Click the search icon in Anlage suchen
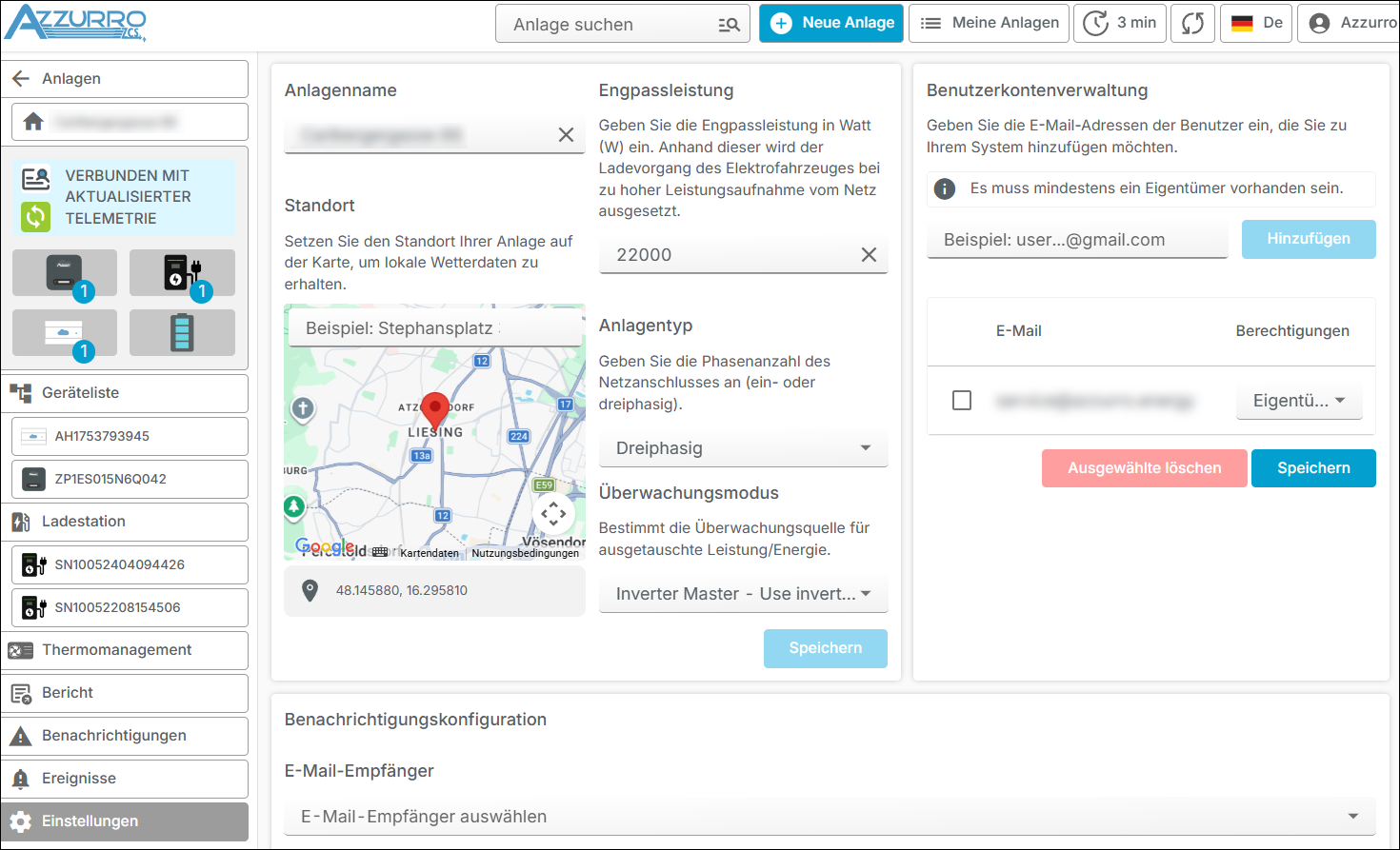1400x850 pixels. [x=729, y=25]
